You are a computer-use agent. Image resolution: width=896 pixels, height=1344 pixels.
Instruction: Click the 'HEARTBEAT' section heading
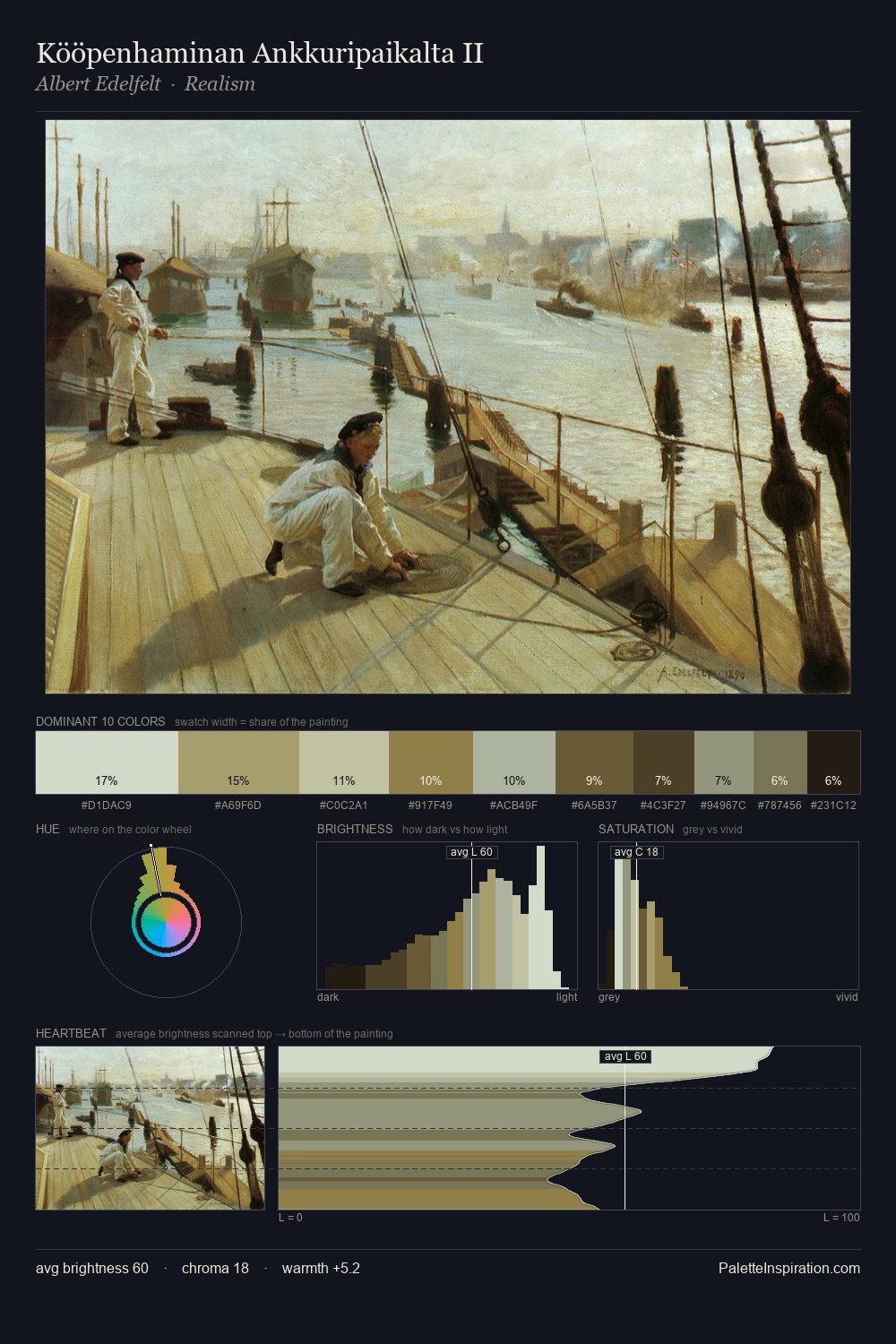click(71, 1033)
